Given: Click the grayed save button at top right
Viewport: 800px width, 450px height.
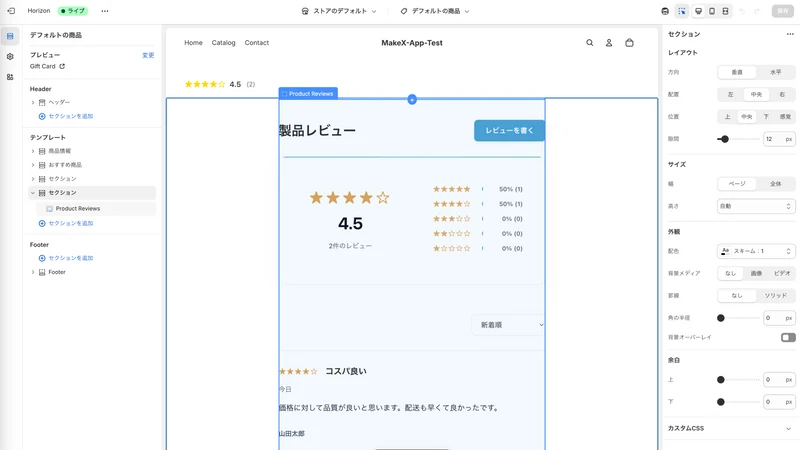Looking at the screenshot, I should click(x=783, y=11).
